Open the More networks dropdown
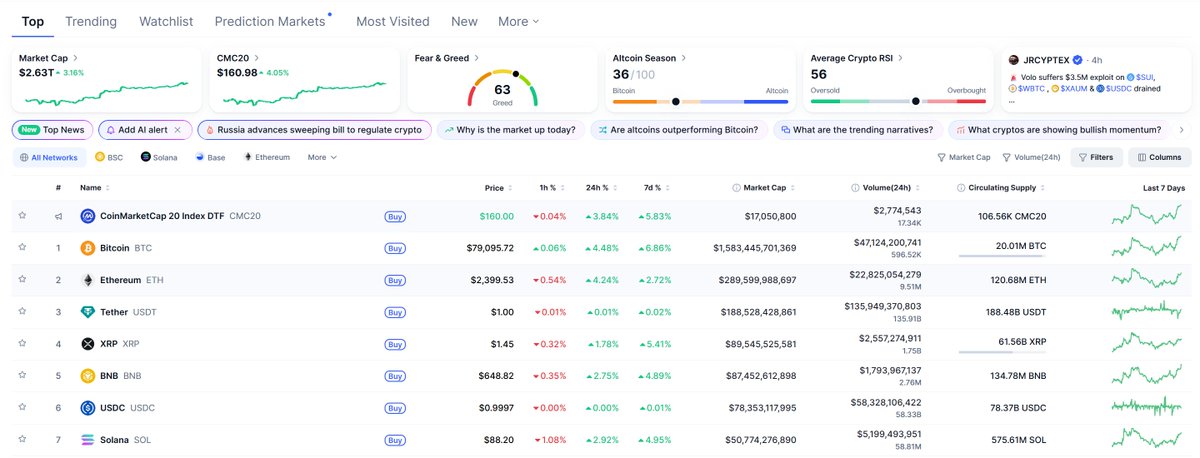 click(x=321, y=157)
